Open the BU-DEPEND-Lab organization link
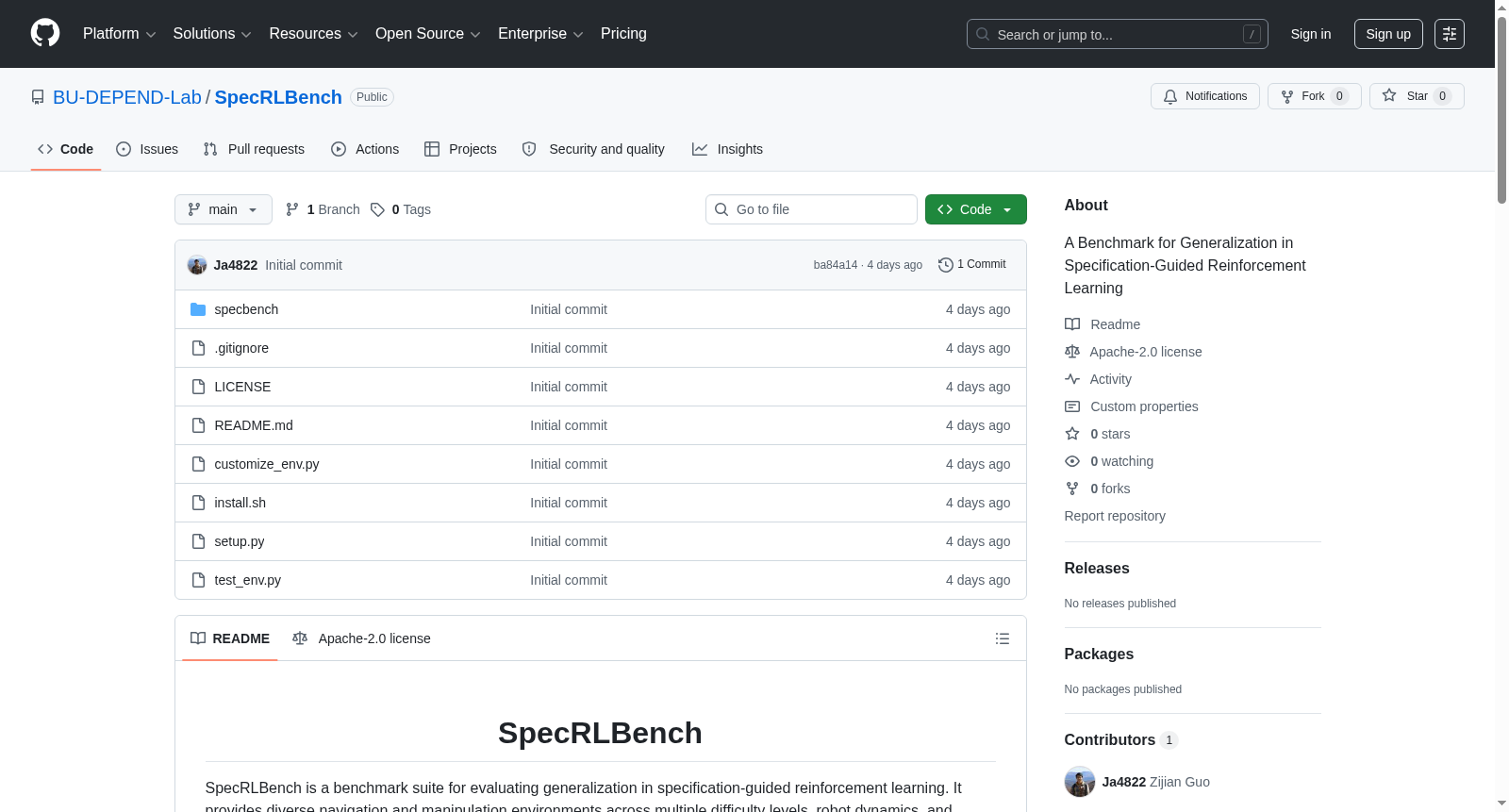Image resolution: width=1509 pixels, height=812 pixels. (x=127, y=97)
